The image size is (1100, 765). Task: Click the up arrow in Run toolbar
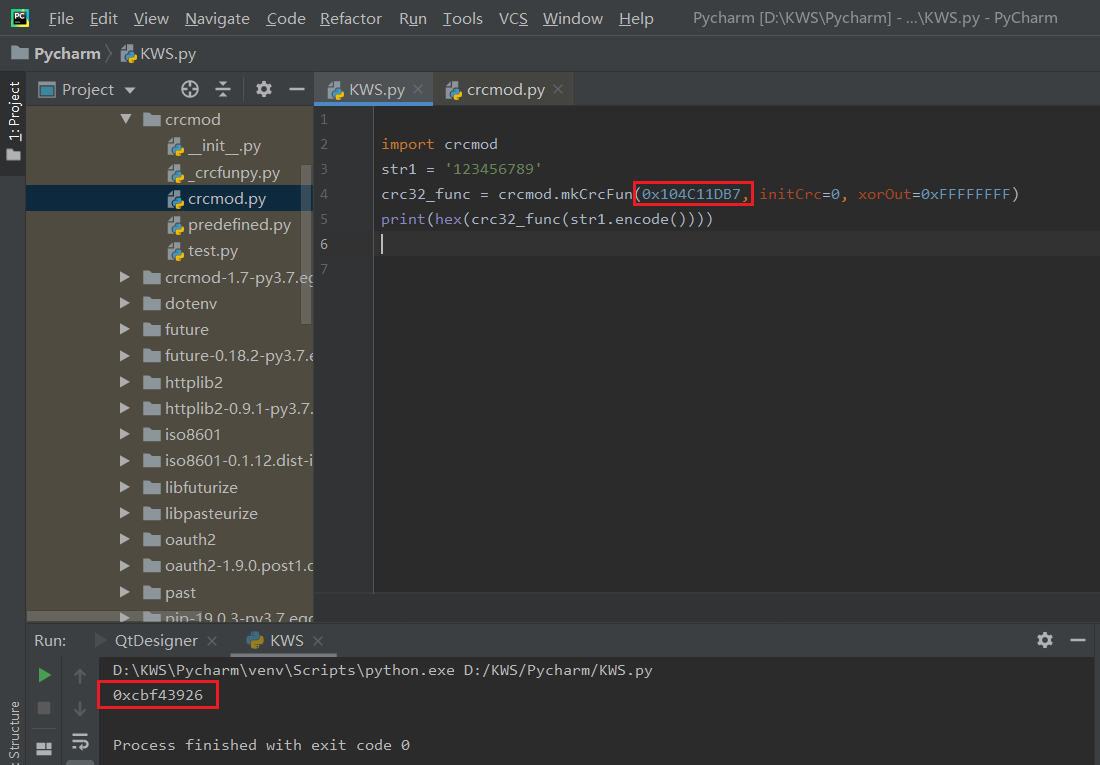tap(80, 675)
